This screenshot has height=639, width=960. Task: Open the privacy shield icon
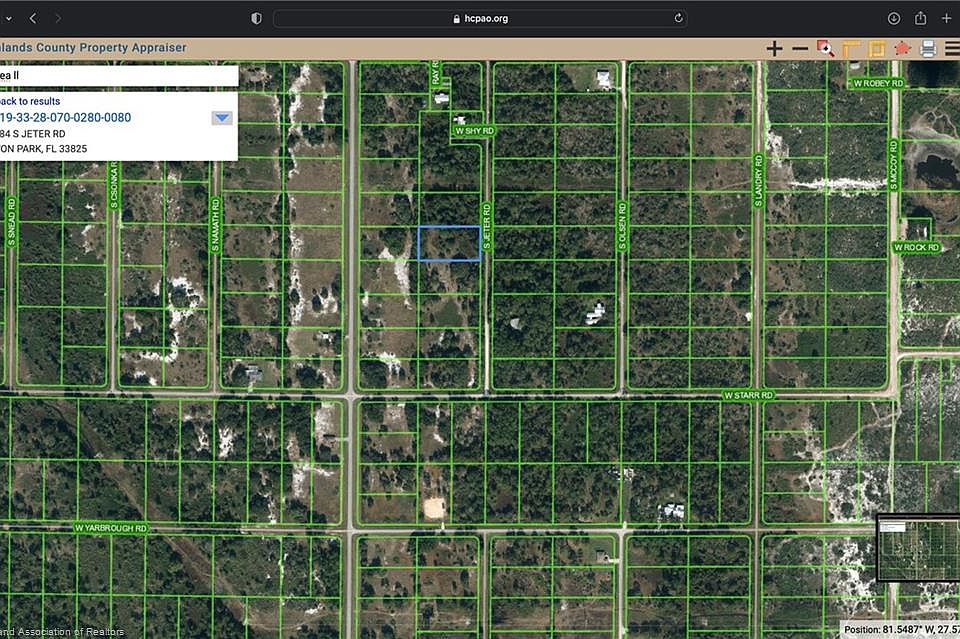(257, 18)
